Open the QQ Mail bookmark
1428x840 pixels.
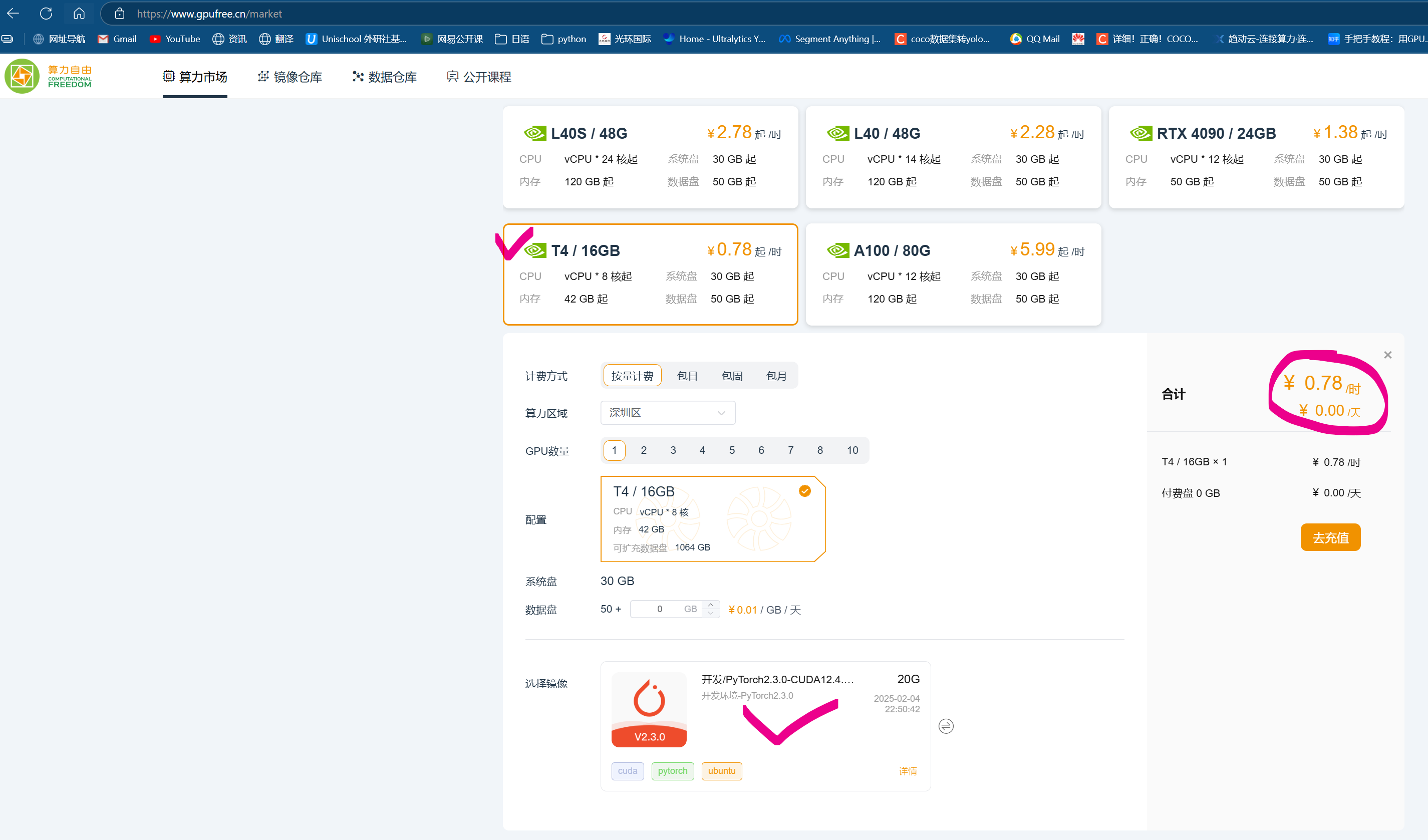pos(1035,39)
